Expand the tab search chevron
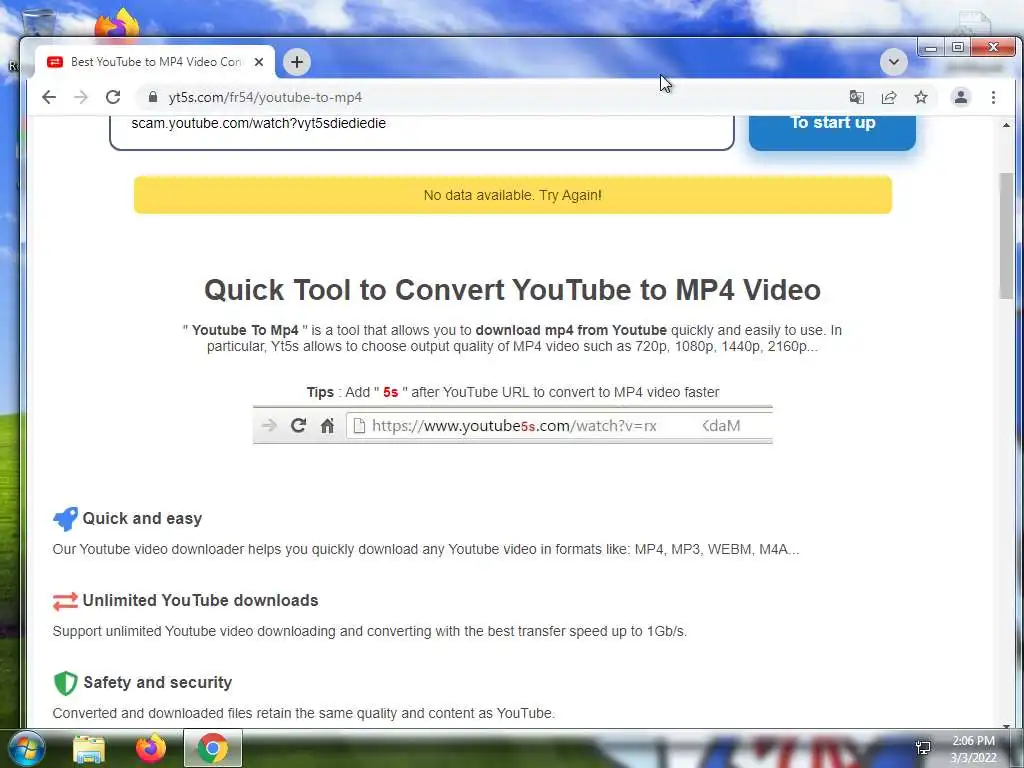 pos(893,62)
